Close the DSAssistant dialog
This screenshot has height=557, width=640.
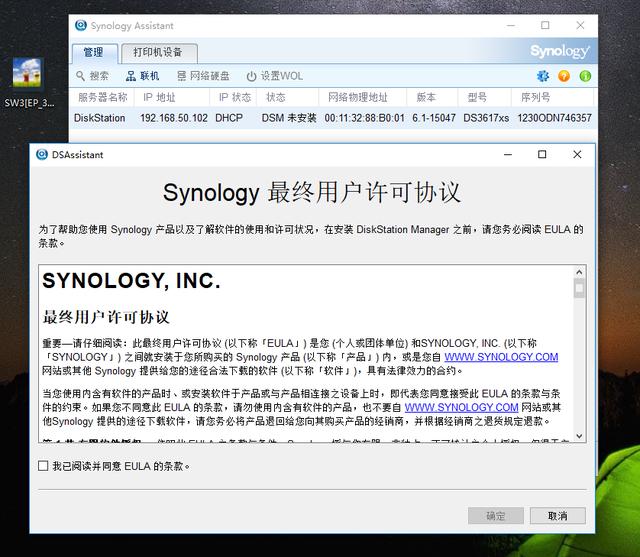pos(577,154)
